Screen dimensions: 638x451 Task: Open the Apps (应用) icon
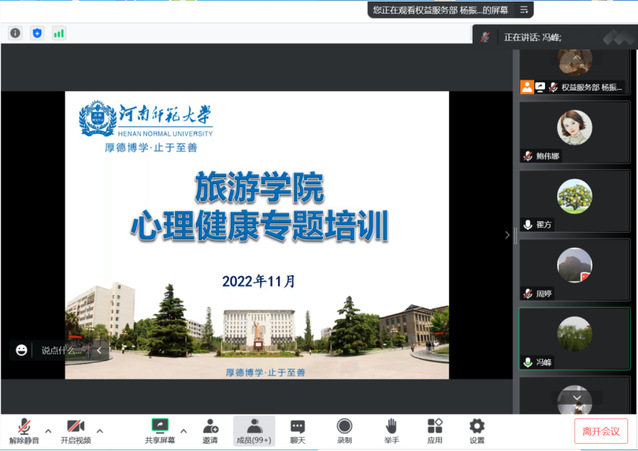[434, 431]
